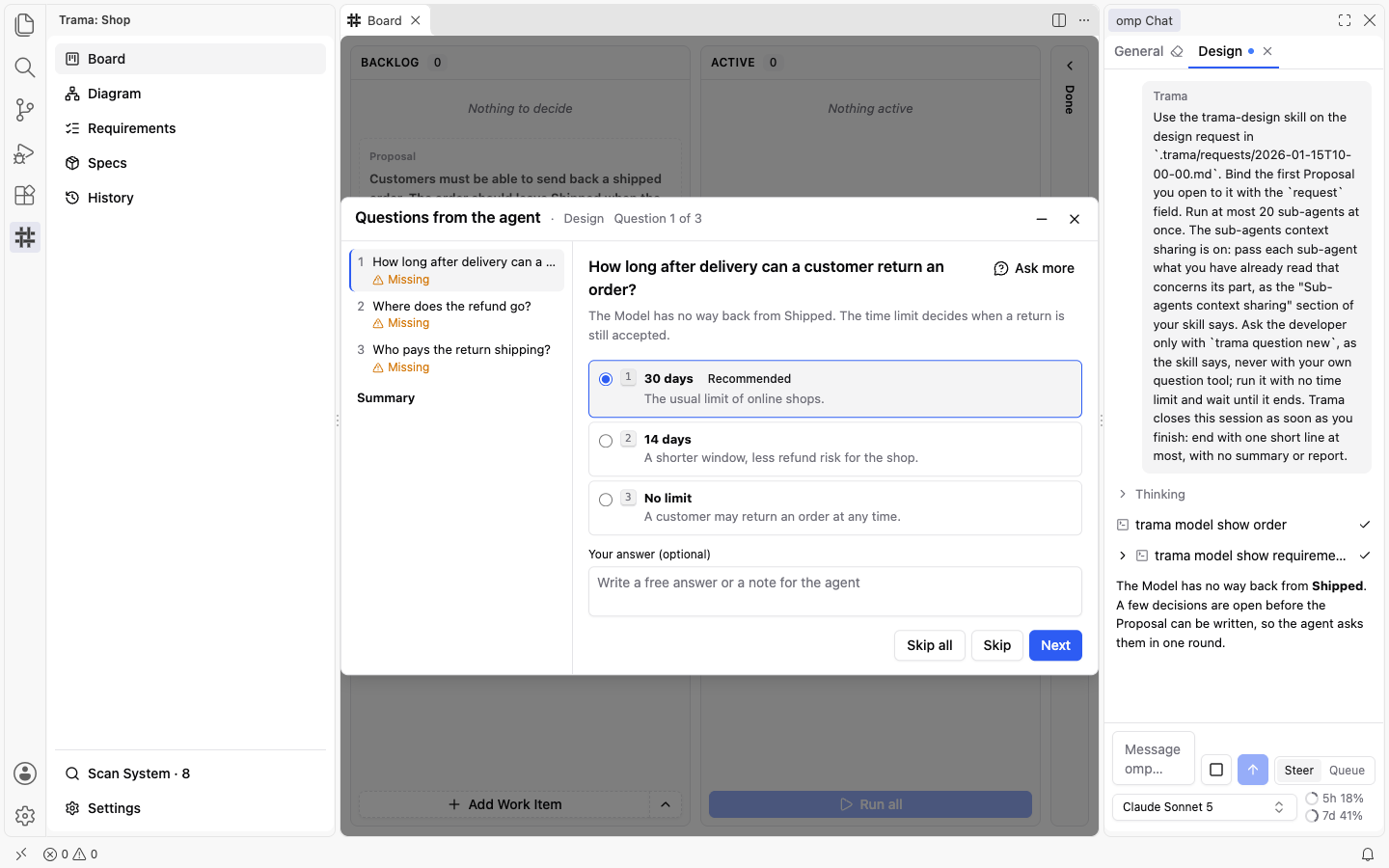The height and width of the screenshot is (868, 1389).
Task: Click the free answer text field
Action: (x=835, y=591)
